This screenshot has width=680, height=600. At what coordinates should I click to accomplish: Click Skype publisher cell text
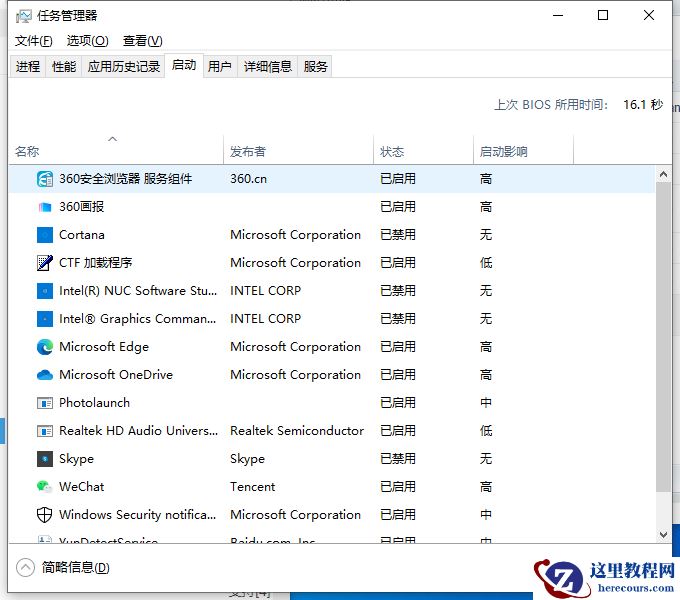click(247, 459)
